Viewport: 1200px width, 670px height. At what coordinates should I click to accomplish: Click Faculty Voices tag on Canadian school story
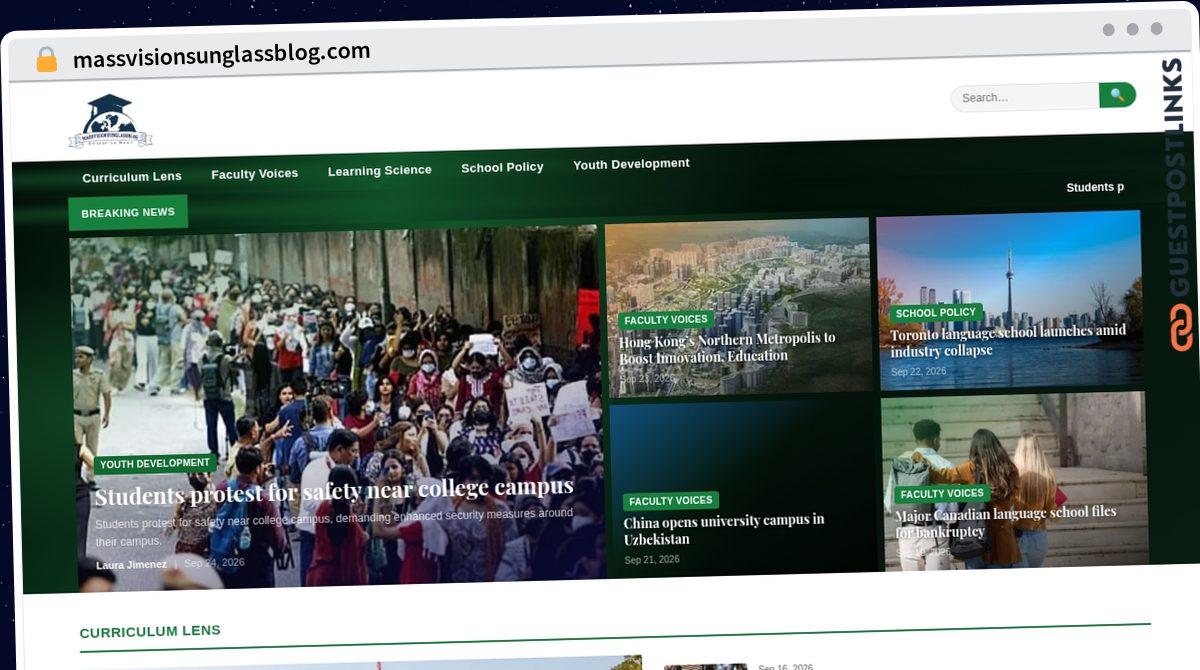(x=942, y=494)
